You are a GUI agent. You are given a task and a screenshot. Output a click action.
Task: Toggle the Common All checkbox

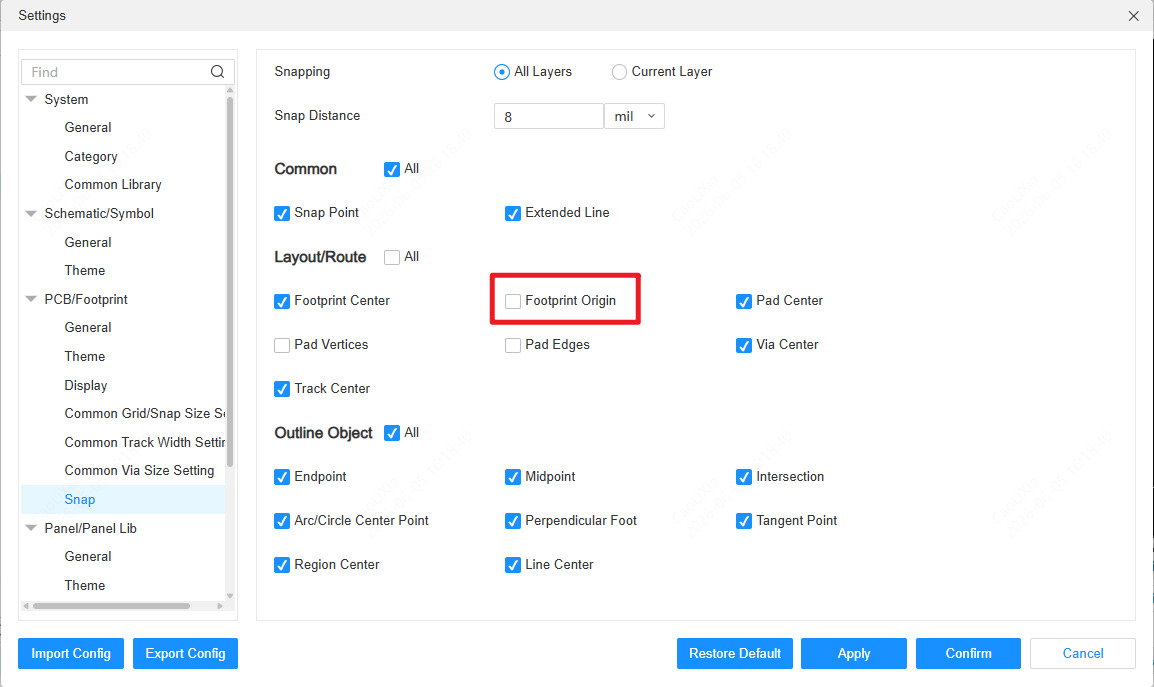(x=392, y=169)
